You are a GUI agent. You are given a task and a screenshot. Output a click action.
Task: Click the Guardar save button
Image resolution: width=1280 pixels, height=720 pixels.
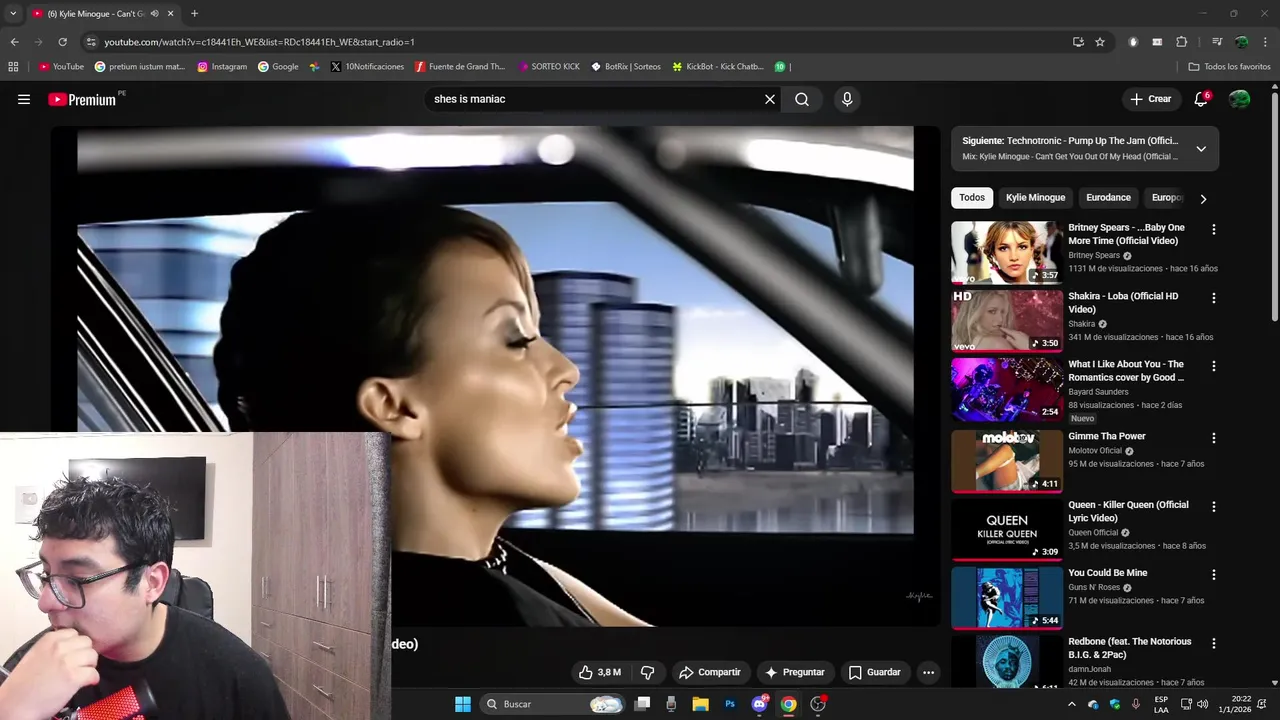pos(874,672)
